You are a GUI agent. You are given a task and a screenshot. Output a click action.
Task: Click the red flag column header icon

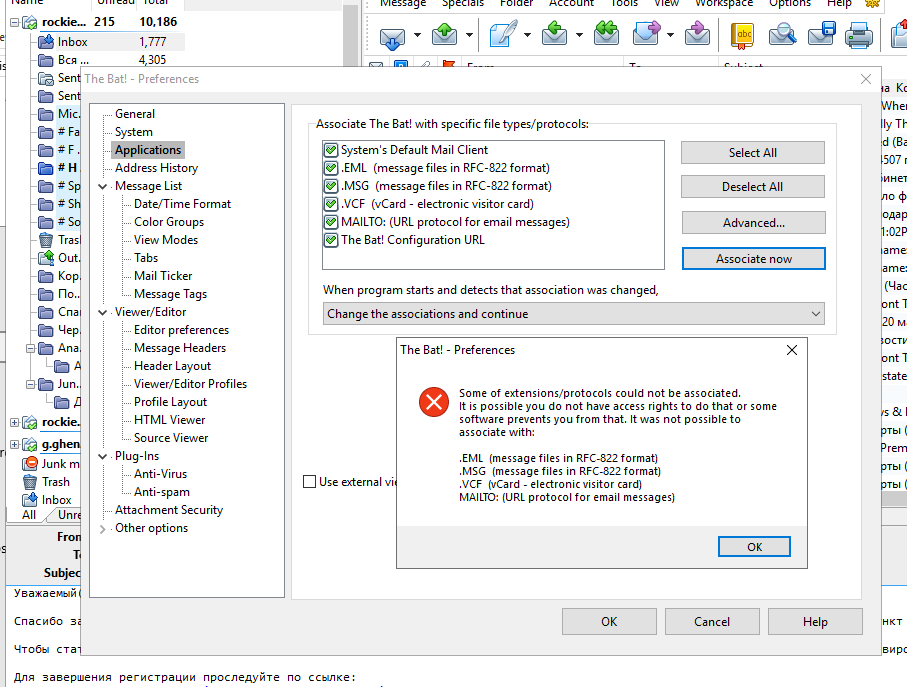click(448, 65)
